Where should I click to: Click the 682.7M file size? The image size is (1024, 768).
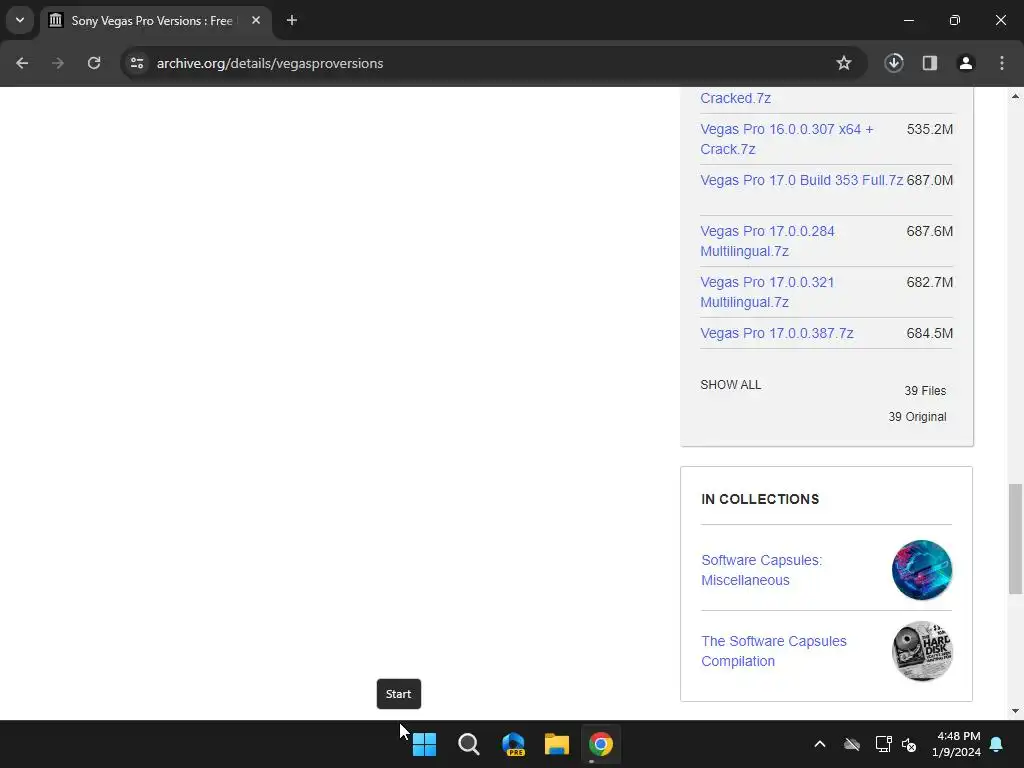pos(929,282)
